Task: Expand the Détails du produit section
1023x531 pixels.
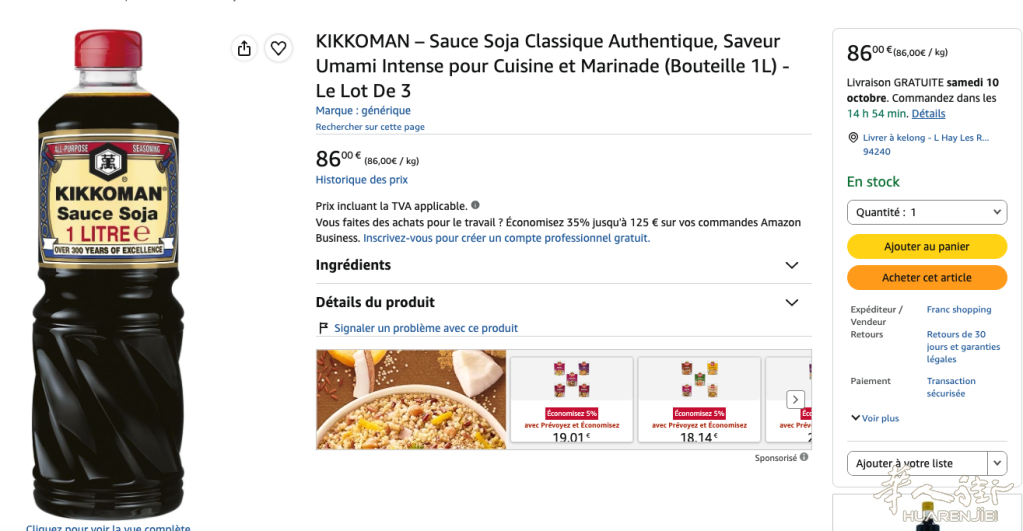Action: [x=564, y=302]
